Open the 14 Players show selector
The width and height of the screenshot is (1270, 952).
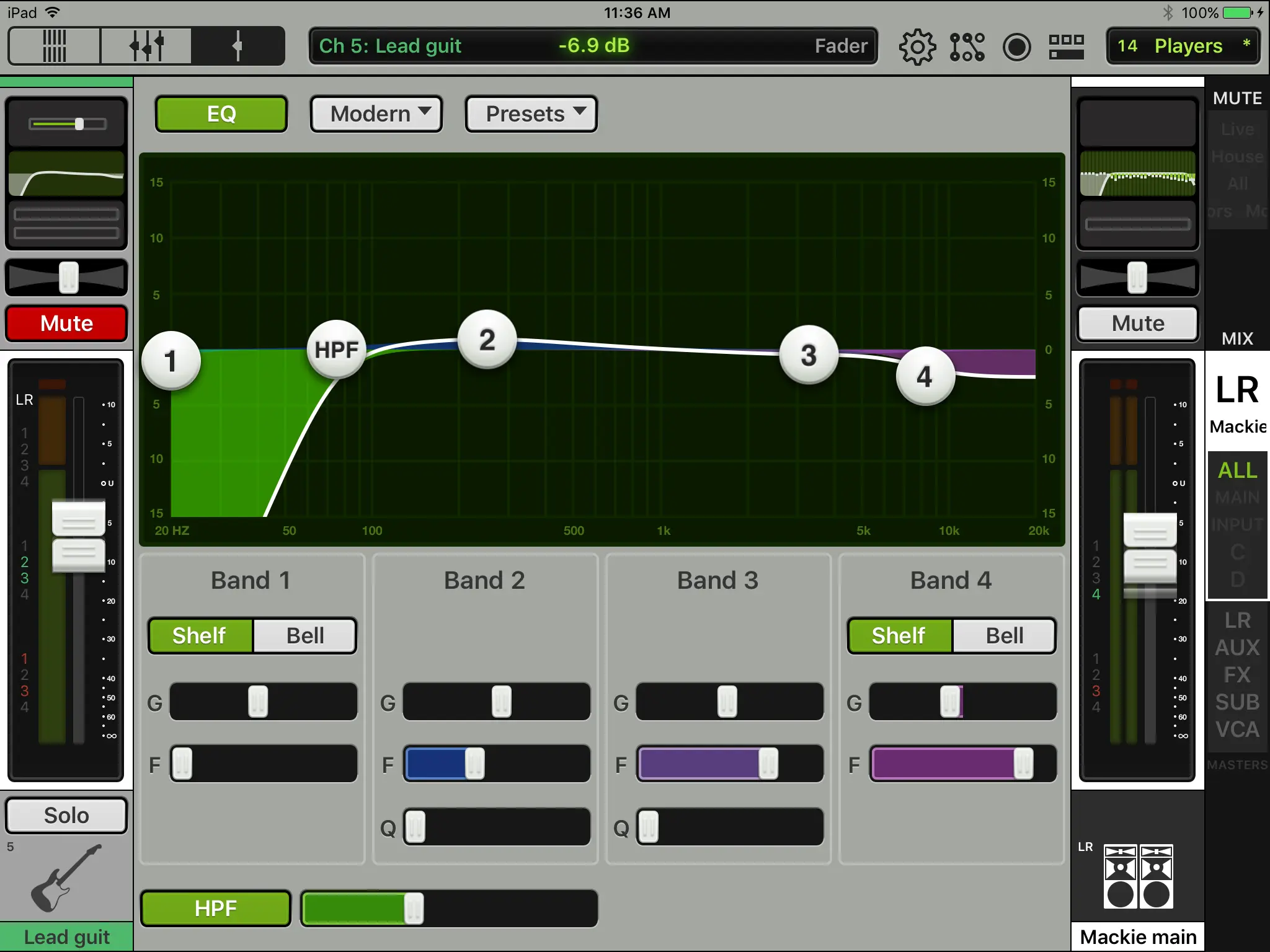tap(1183, 46)
